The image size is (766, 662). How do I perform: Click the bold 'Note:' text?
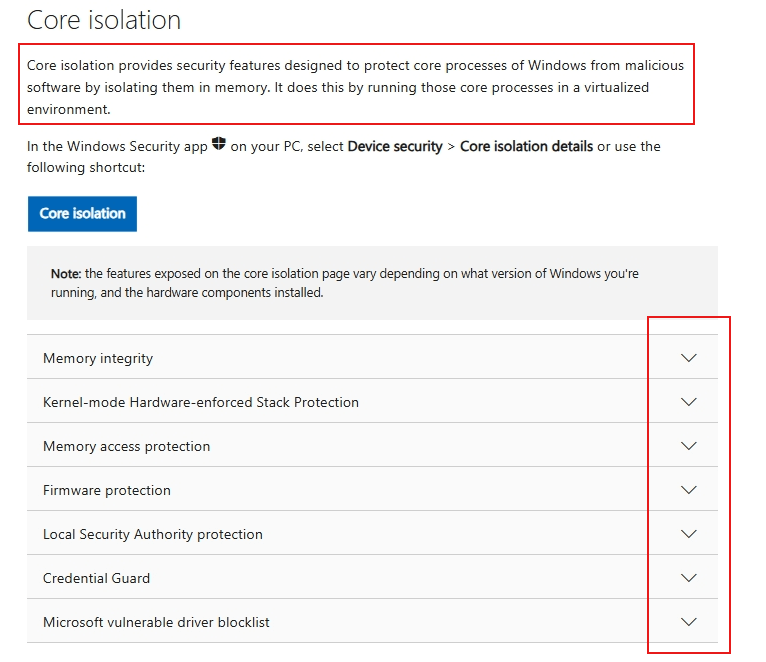[66, 274]
